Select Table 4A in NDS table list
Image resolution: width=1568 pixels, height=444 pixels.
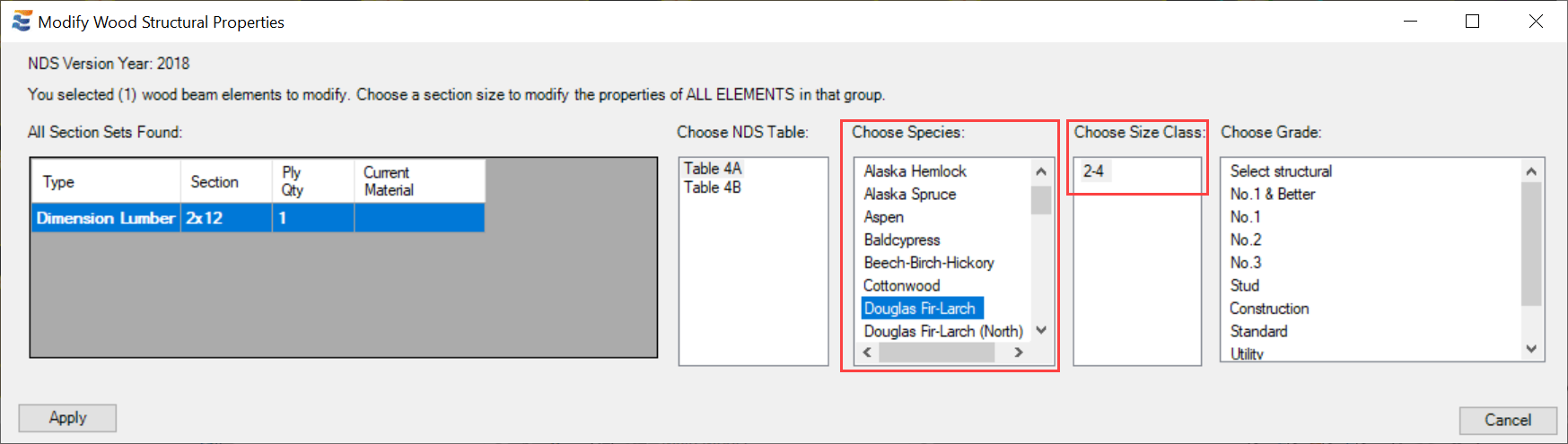pyautogui.click(x=713, y=169)
